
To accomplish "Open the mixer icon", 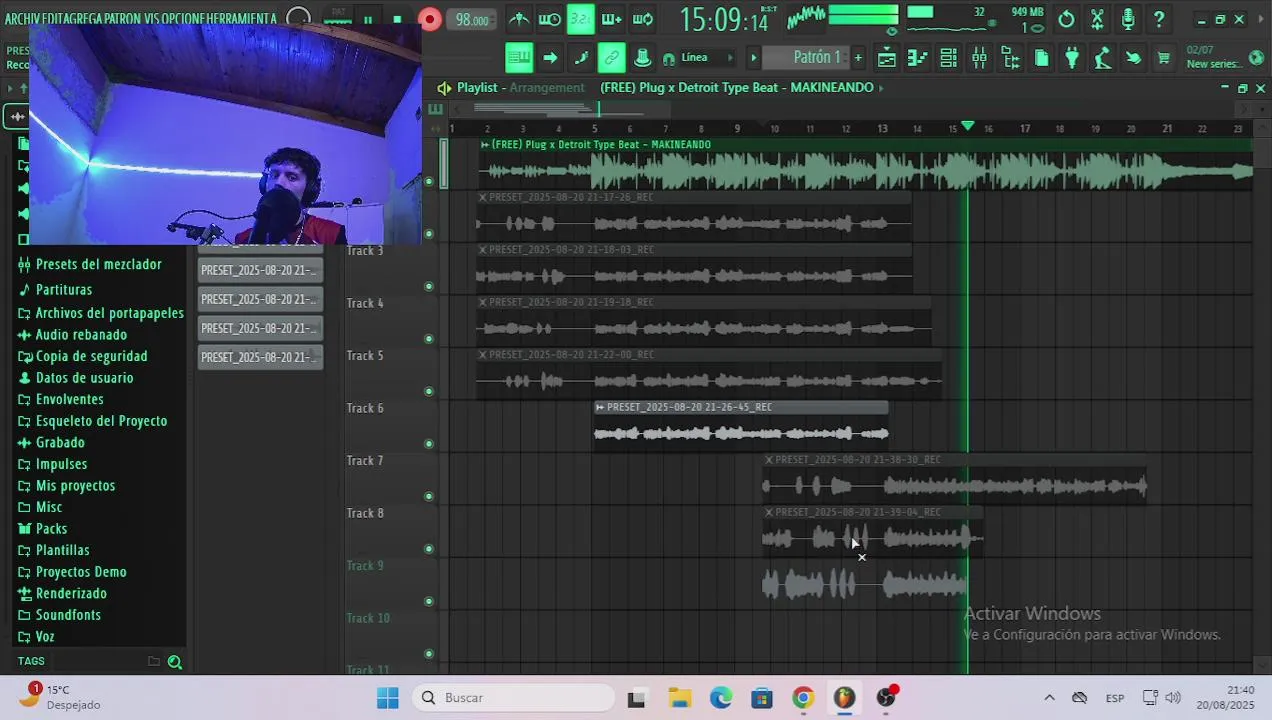I will tap(979, 58).
